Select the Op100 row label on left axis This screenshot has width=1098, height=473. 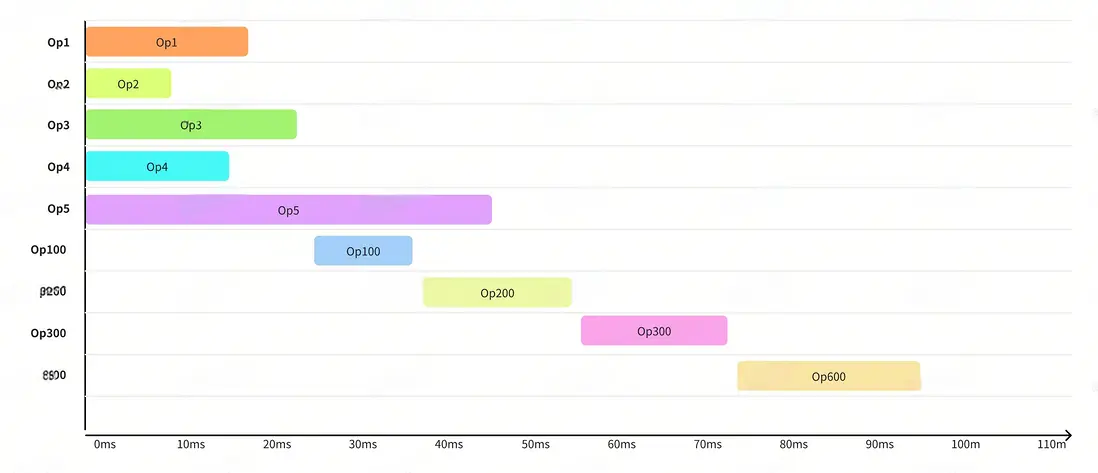click(49, 250)
